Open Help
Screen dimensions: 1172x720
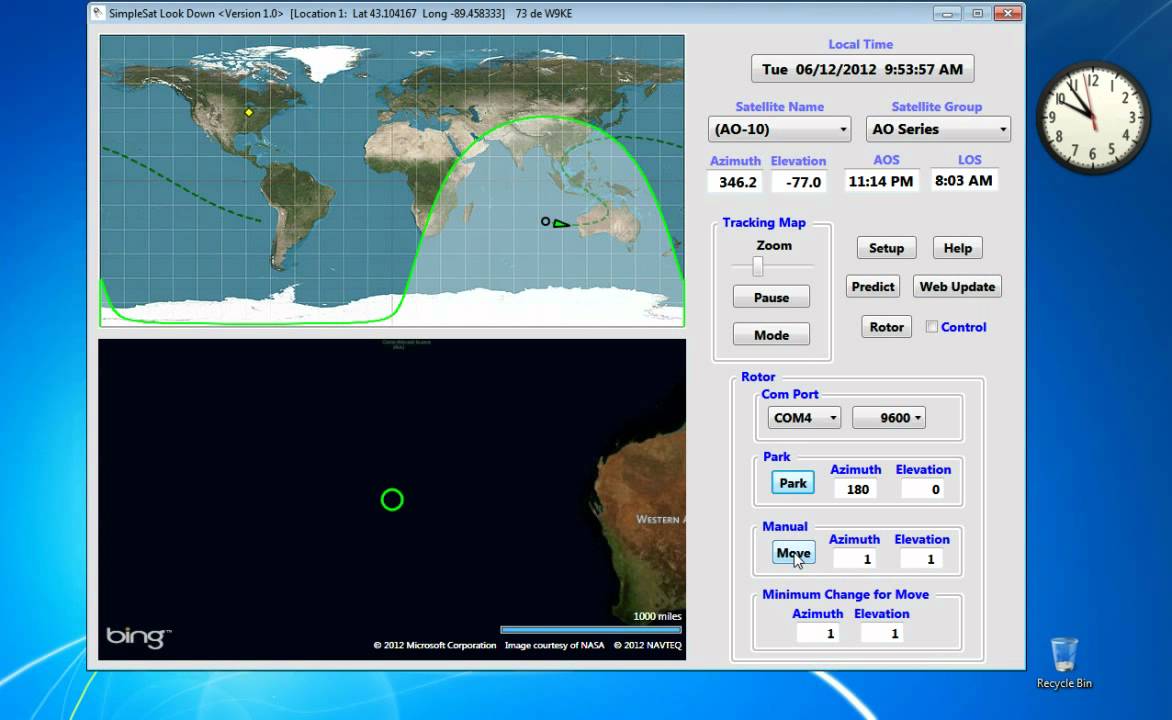957,248
